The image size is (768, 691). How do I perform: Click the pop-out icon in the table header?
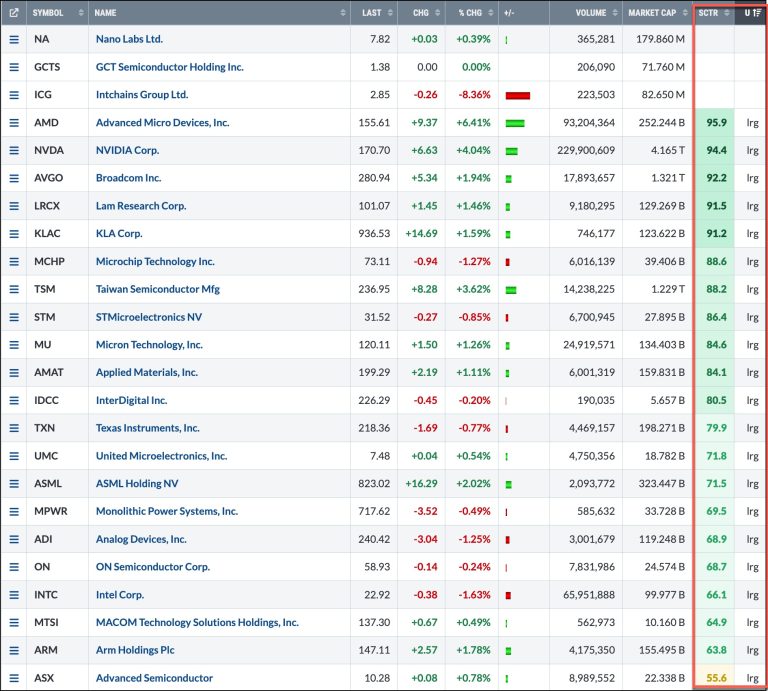click(x=14, y=13)
